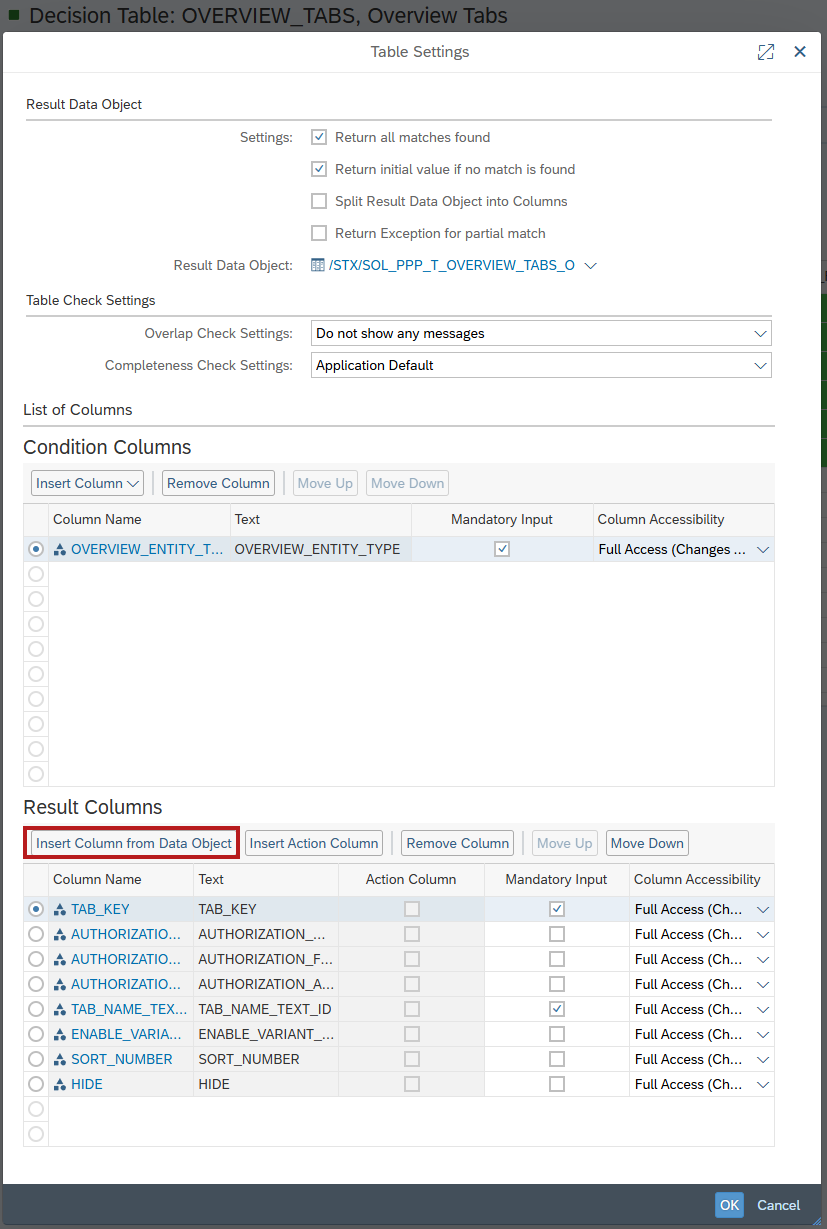Screen dimensions: 827x1229
Task: Open Column Accessibility dropdown for HIDE row
Action: coord(763,1084)
